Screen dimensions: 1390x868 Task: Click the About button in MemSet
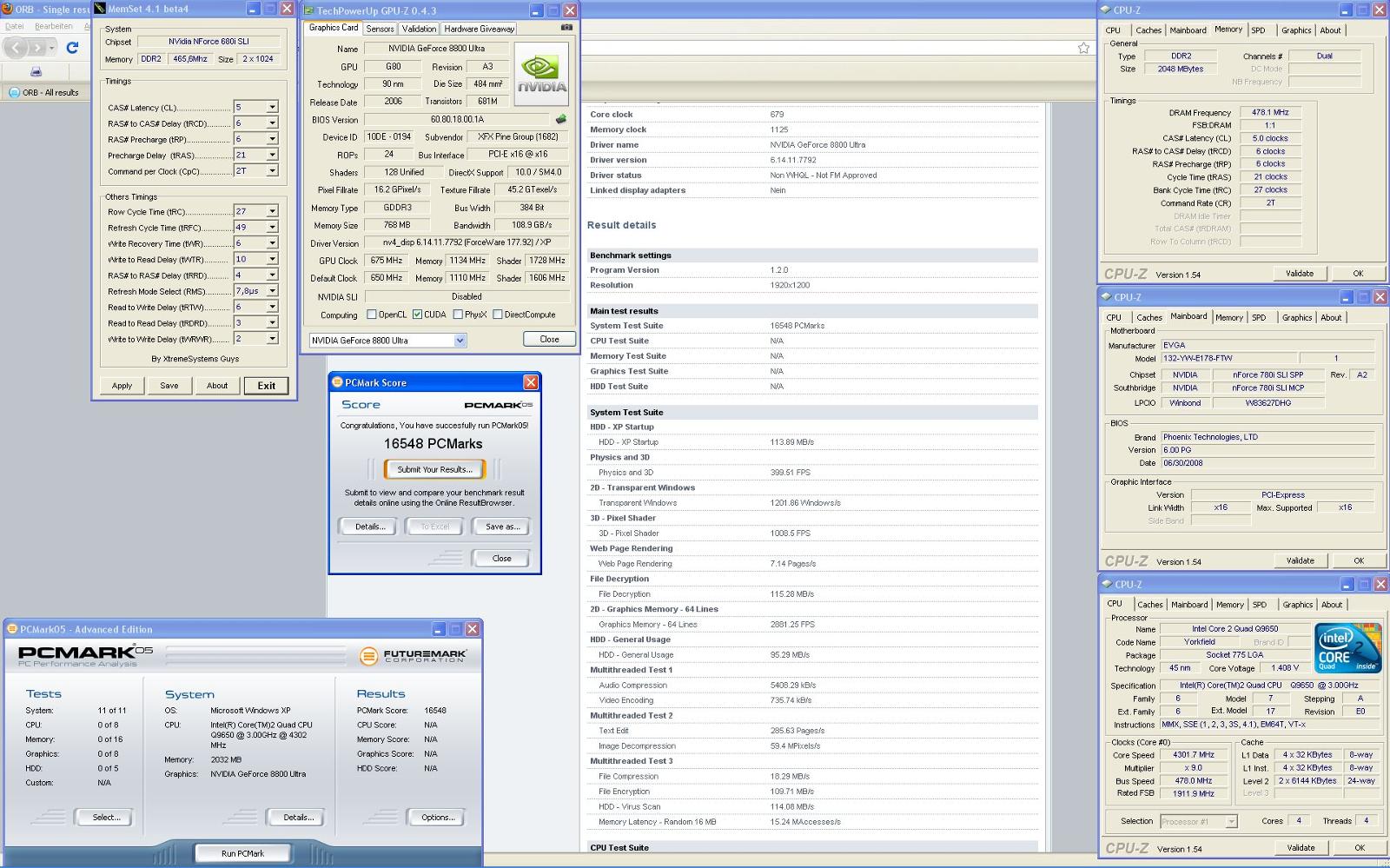[x=217, y=386]
